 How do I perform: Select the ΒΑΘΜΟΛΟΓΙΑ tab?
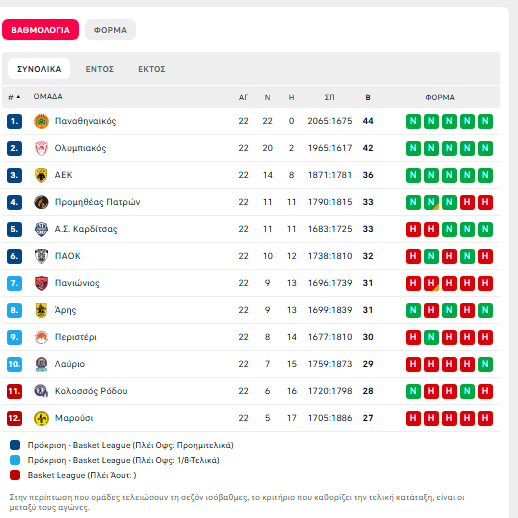40,30
